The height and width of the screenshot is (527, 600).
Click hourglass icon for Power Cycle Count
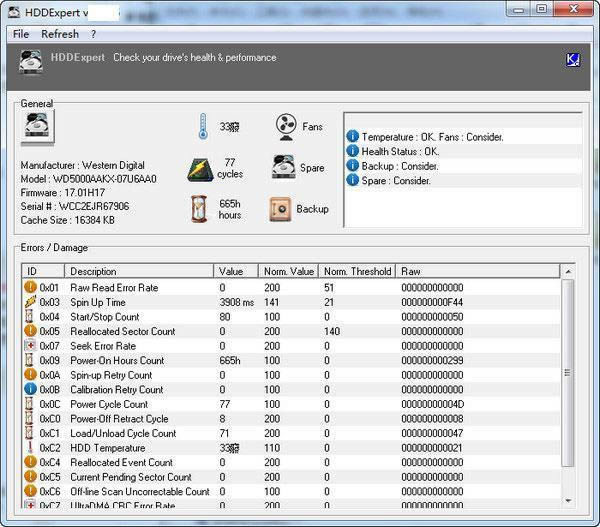(x=29, y=403)
